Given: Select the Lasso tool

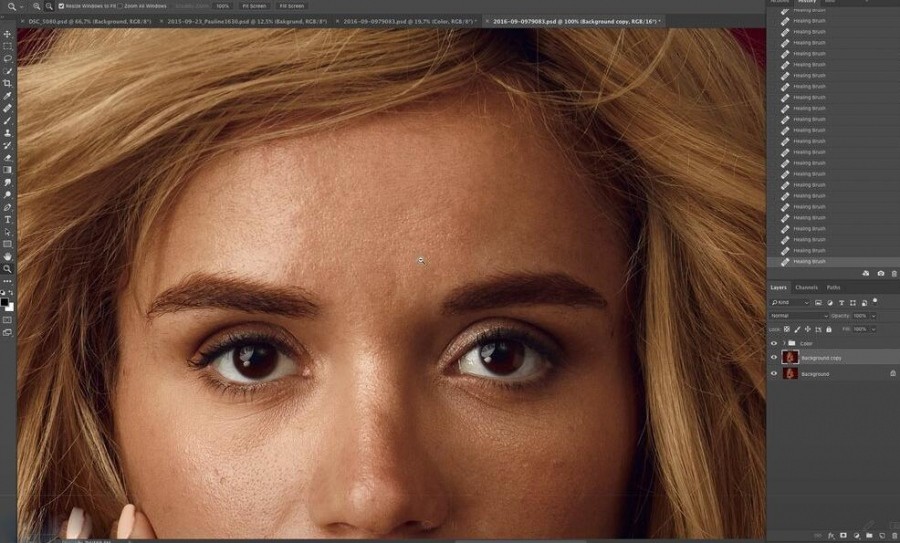Looking at the screenshot, I should 7,59.
